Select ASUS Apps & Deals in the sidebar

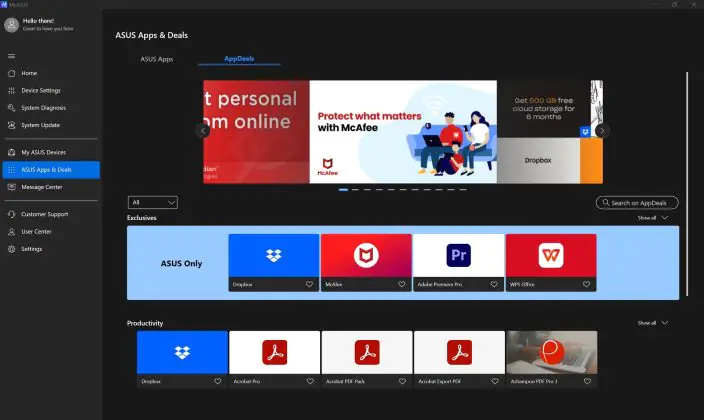tap(51, 170)
